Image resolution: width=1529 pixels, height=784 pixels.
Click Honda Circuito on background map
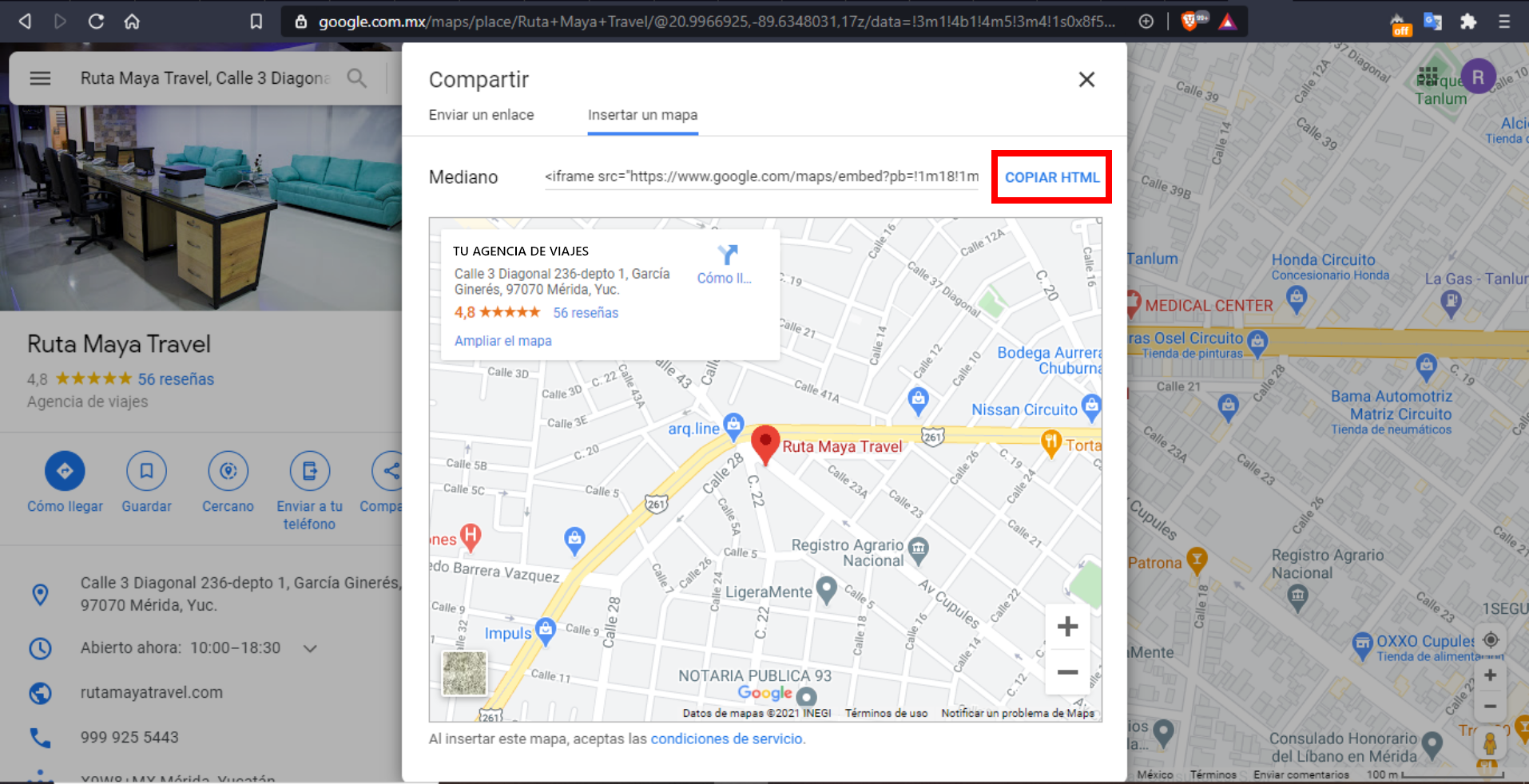pyautogui.click(x=1323, y=260)
